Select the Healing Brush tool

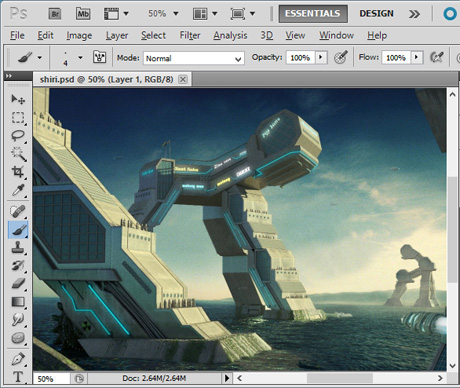tap(18, 211)
